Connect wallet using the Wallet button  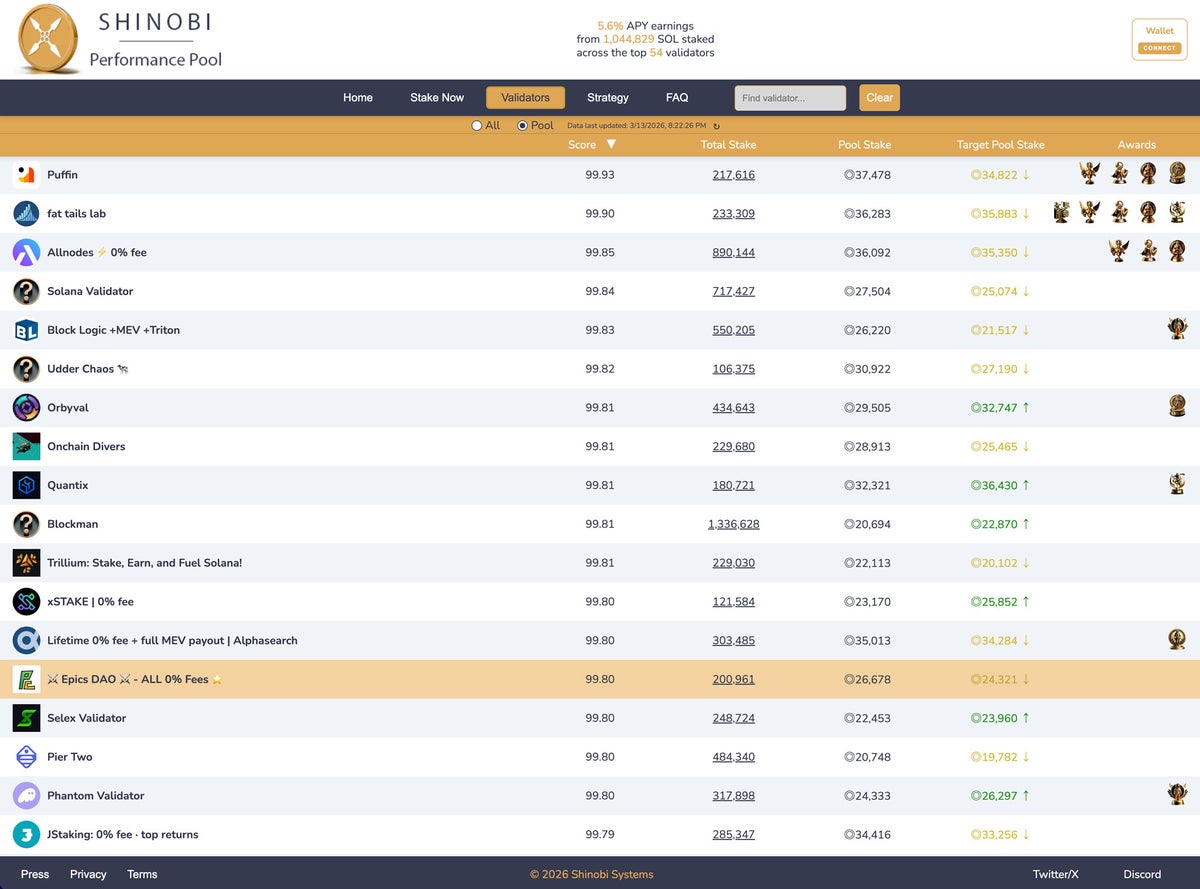(1160, 40)
